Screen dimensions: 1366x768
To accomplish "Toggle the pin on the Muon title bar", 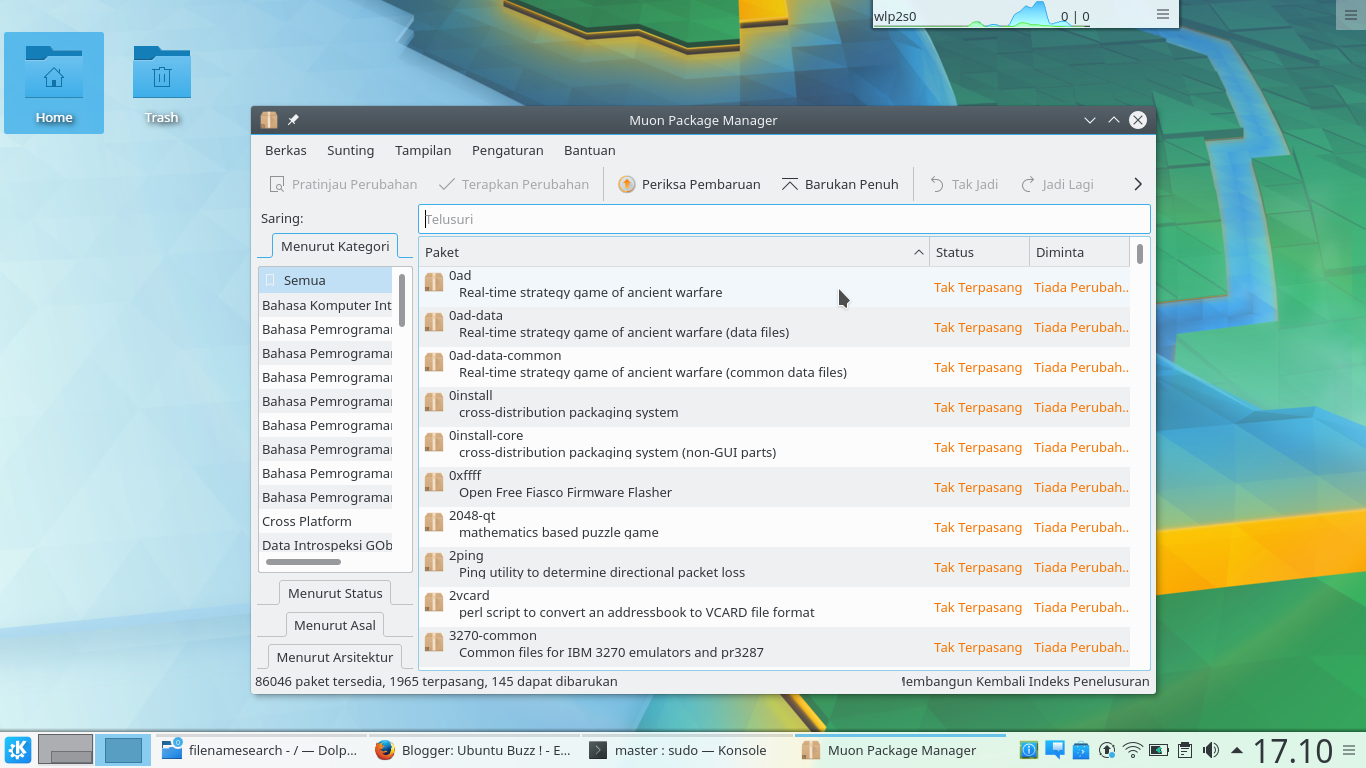I will click(293, 120).
